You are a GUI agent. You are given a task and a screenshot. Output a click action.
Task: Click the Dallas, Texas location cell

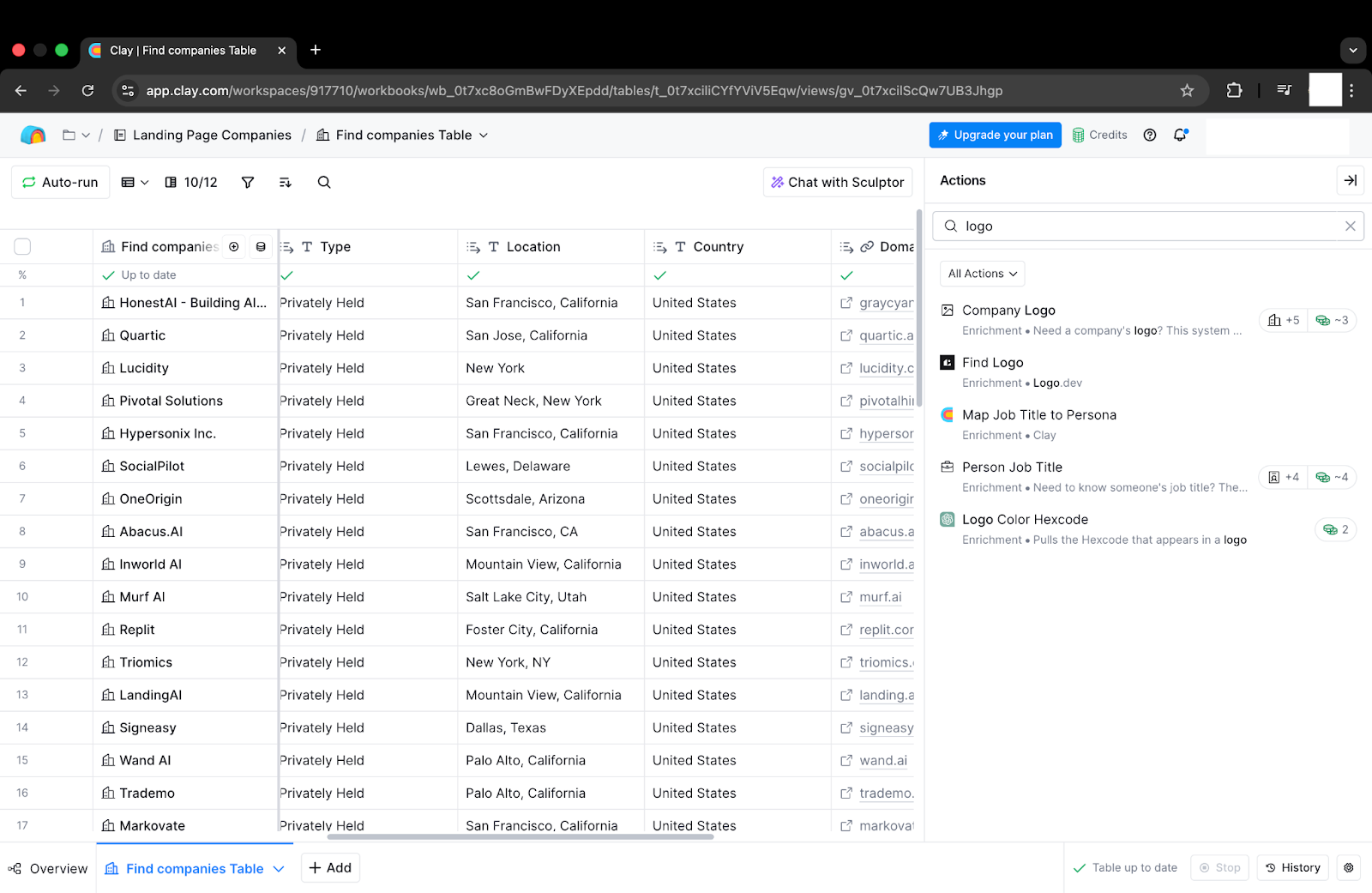pos(551,727)
